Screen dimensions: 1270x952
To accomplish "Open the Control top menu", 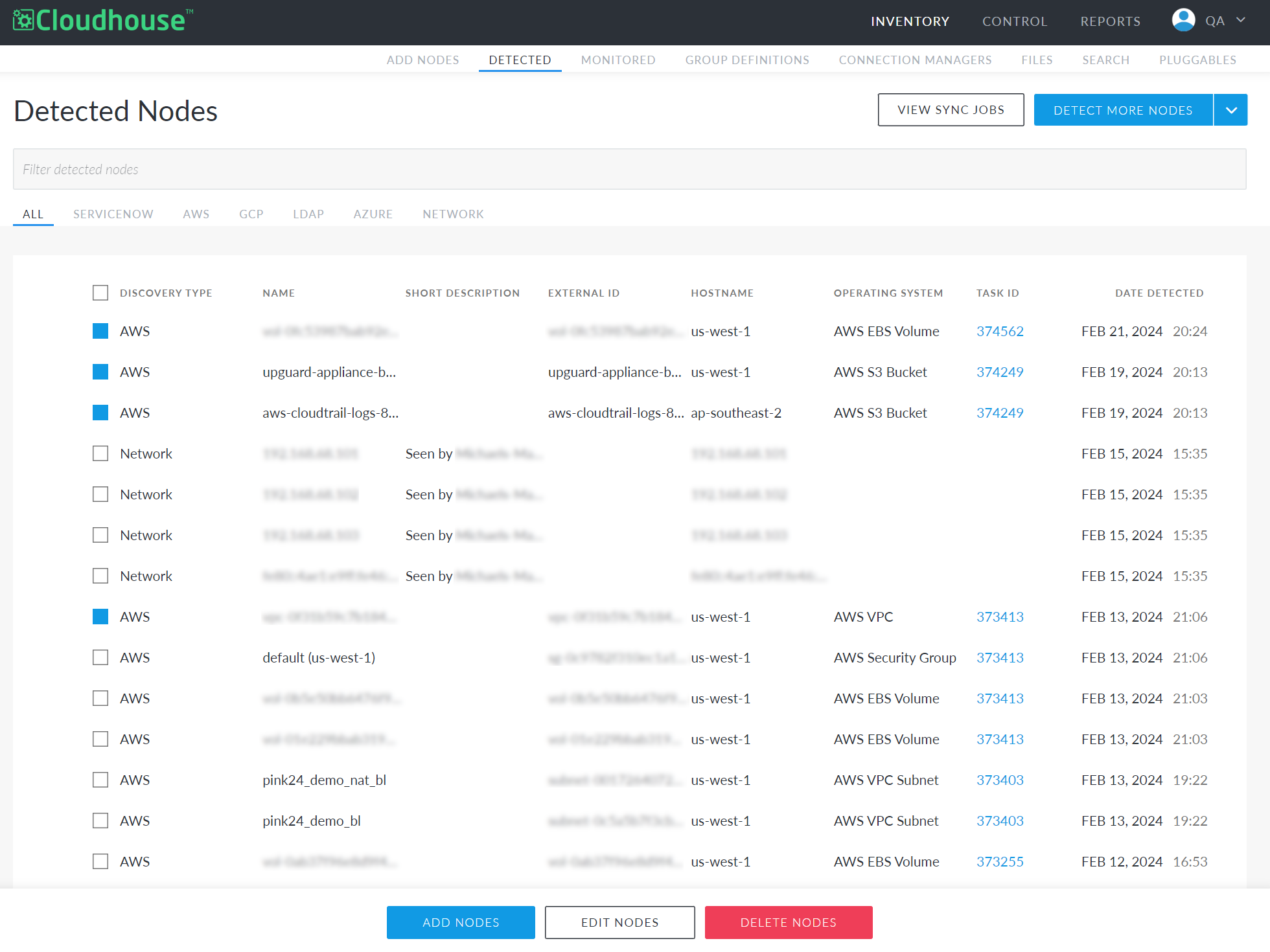I will 1015,21.
